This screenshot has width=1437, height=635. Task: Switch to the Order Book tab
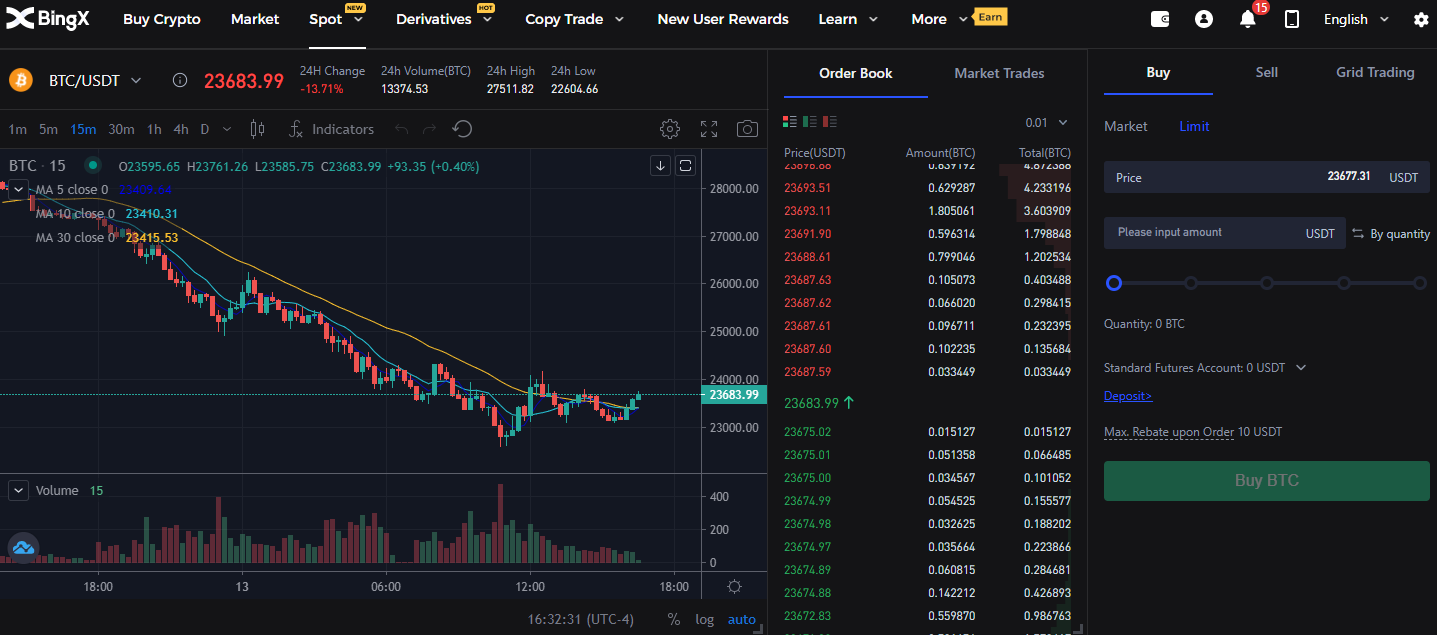[x=856, y=73]
